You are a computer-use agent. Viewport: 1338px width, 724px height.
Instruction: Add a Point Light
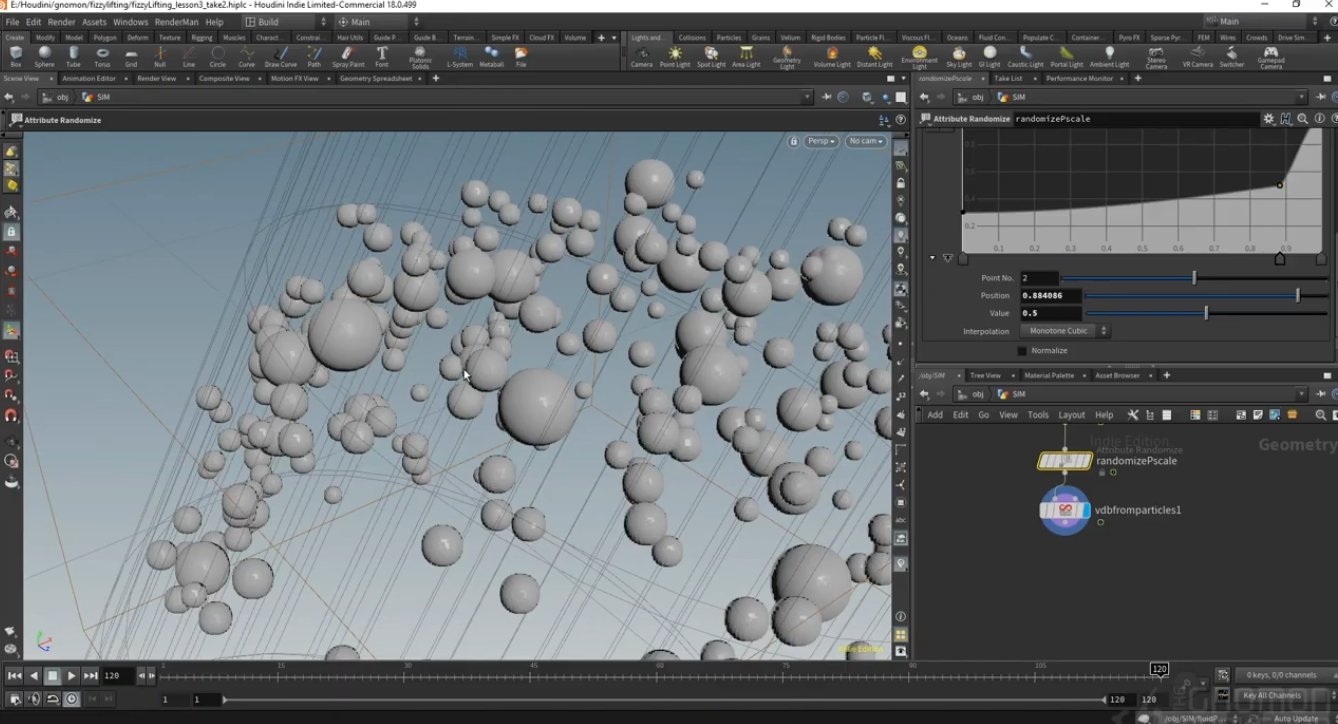pos(675,57)
